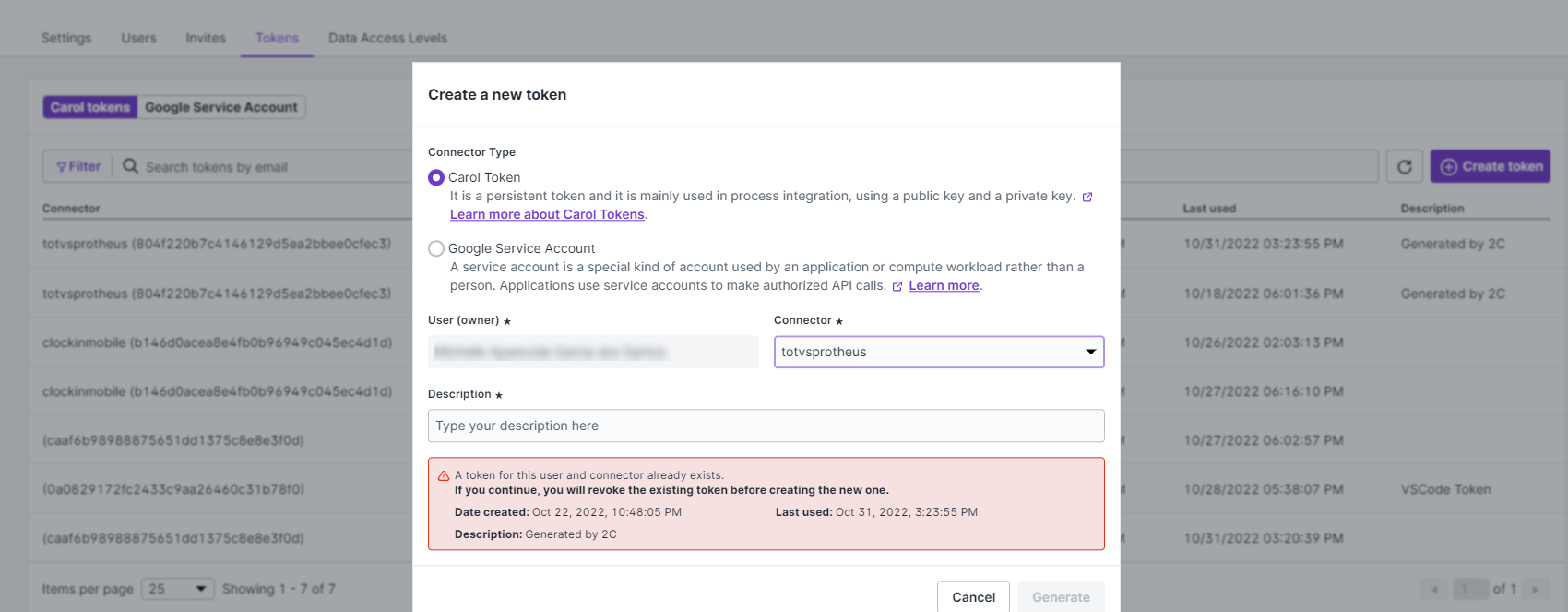Open the Filter funnel option

point(78,166)
